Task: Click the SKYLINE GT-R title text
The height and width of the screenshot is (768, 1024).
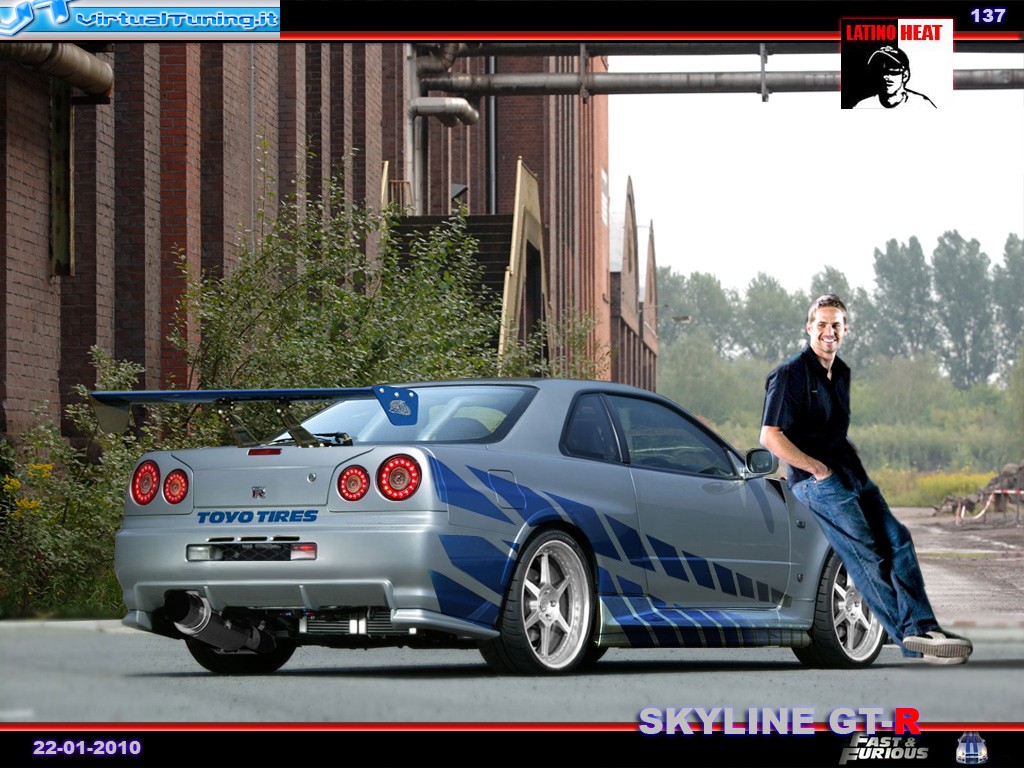Action: 779,721
